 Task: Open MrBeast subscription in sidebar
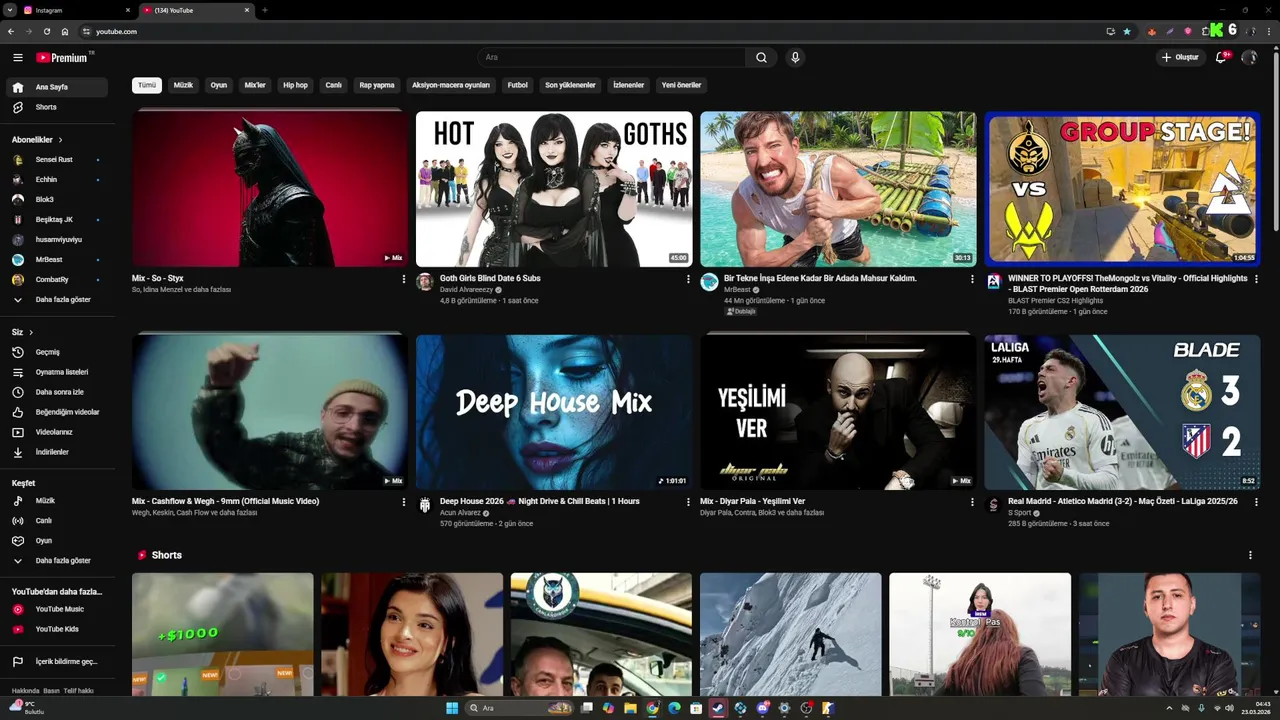click(58, 259)
